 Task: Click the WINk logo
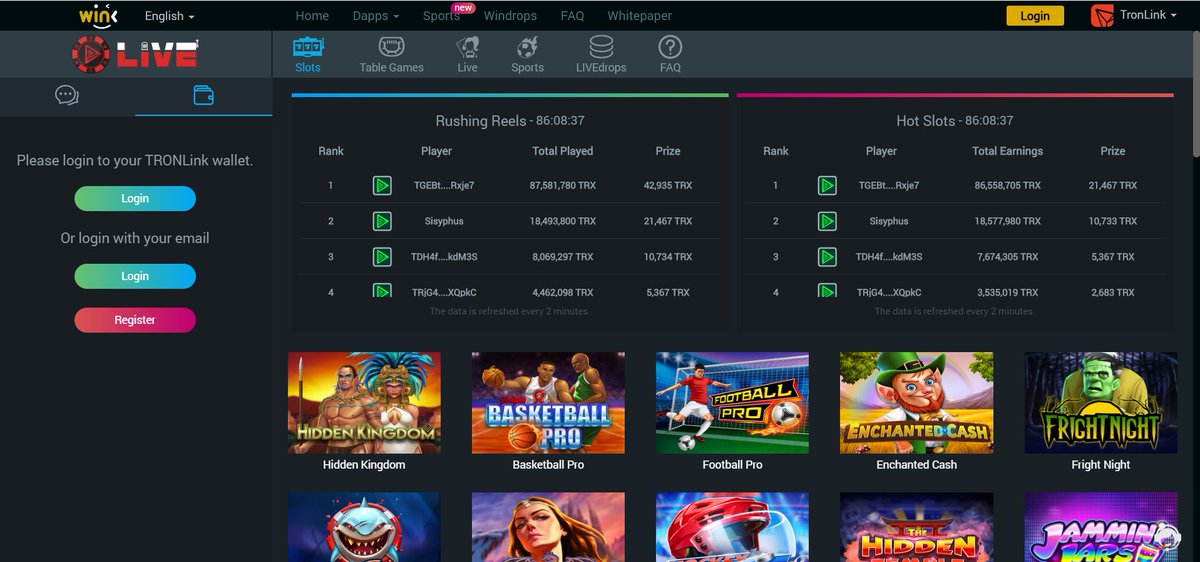point(99,15)
